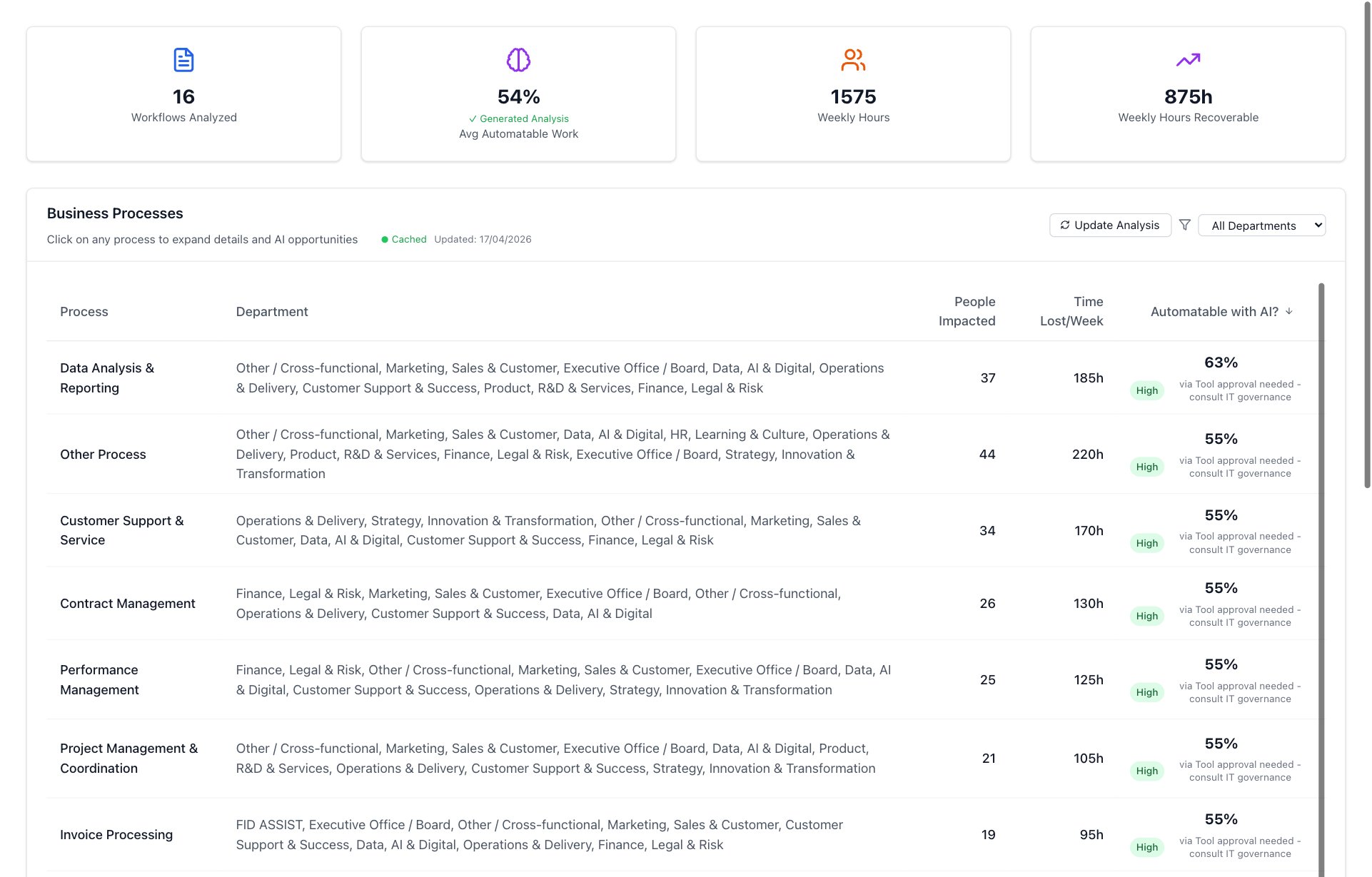Click the 63% automatable value

[1221, 363]
